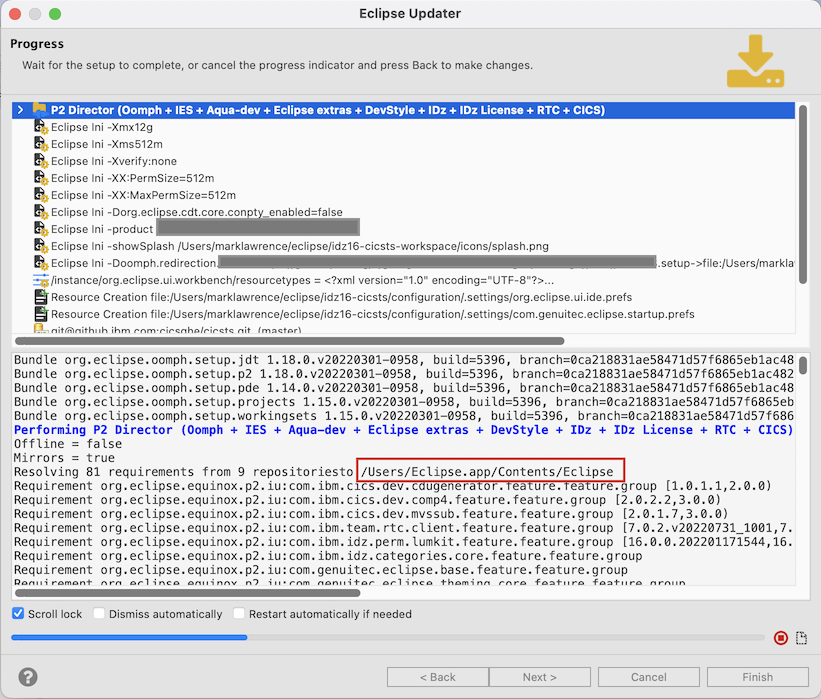Click the Offline = false log line
Image resolution: width=821 pixels, height=699 pixels.
(68, 444)
